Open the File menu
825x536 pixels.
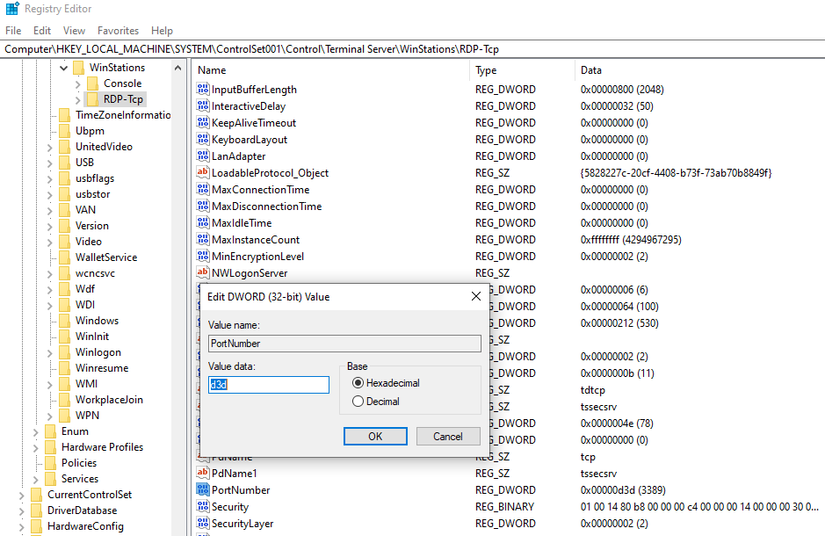pos(13,31)
